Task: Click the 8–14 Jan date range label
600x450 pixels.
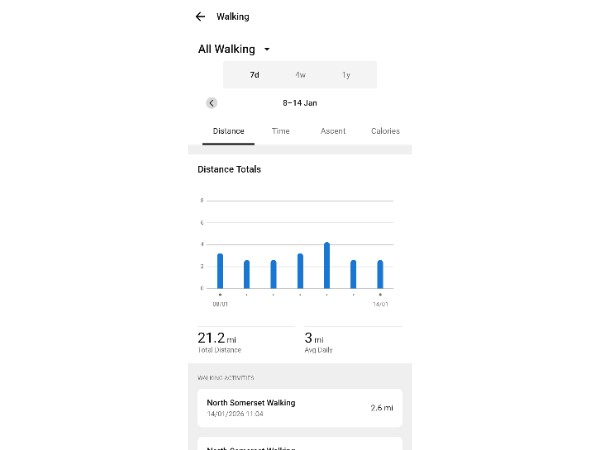Action: coord(300,103)
